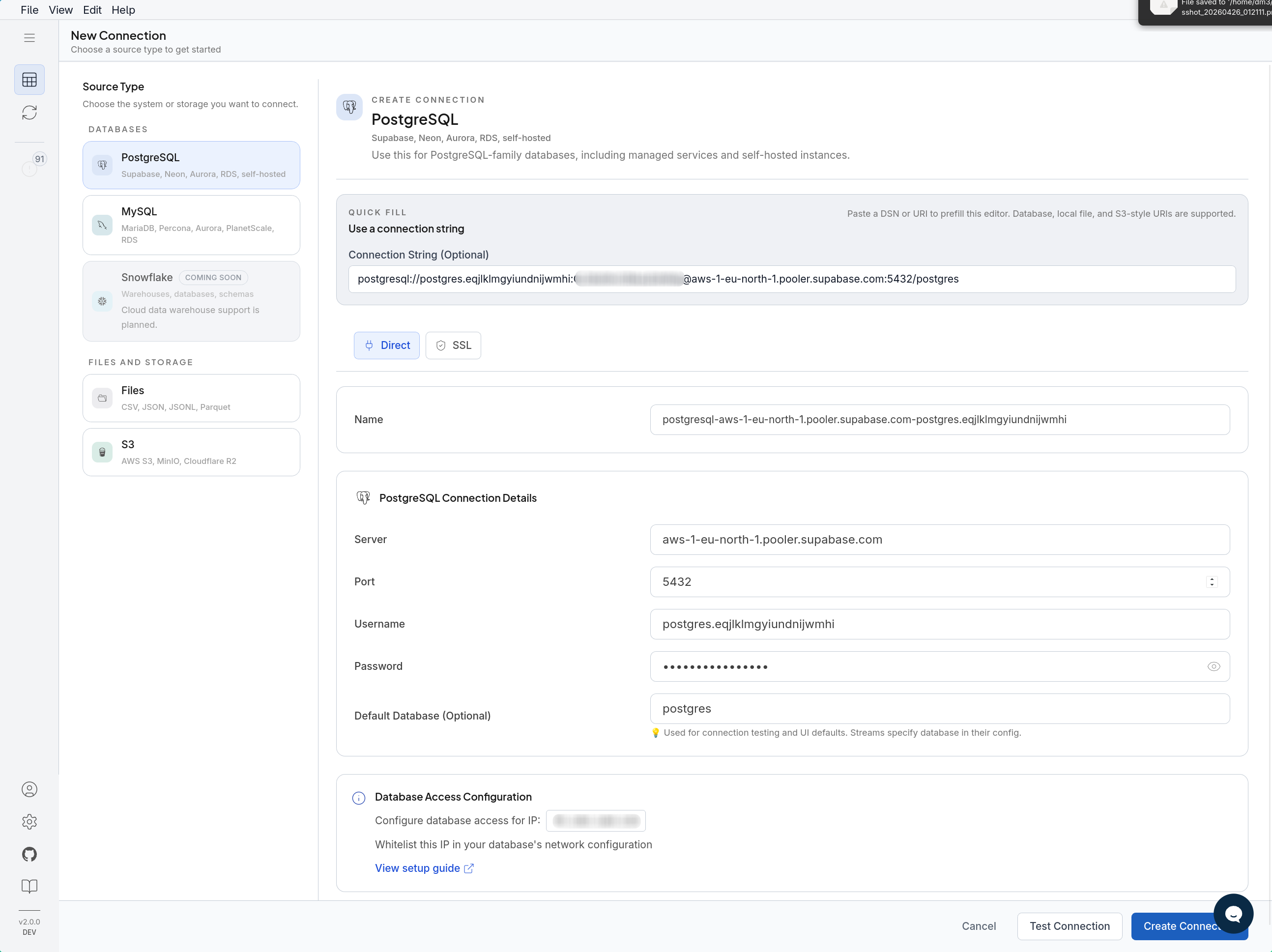This screenshot has width=1272, height=952.
Task: Select Files source type card
Action: [191, 398]
